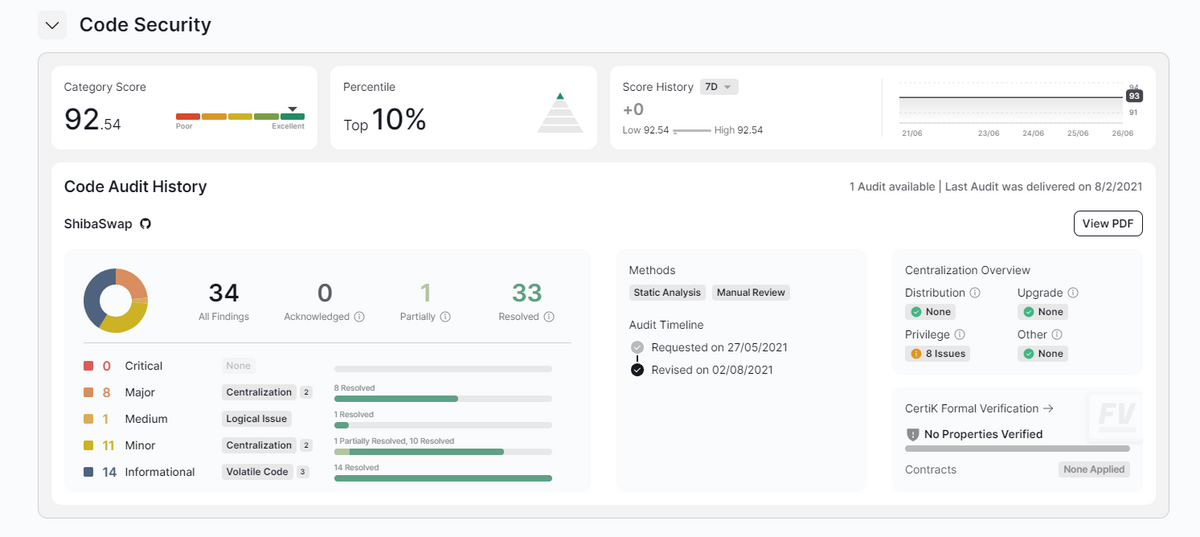Select the Manual Review method tag
The image size is (1200, 537).
click(x=751, y=293)
